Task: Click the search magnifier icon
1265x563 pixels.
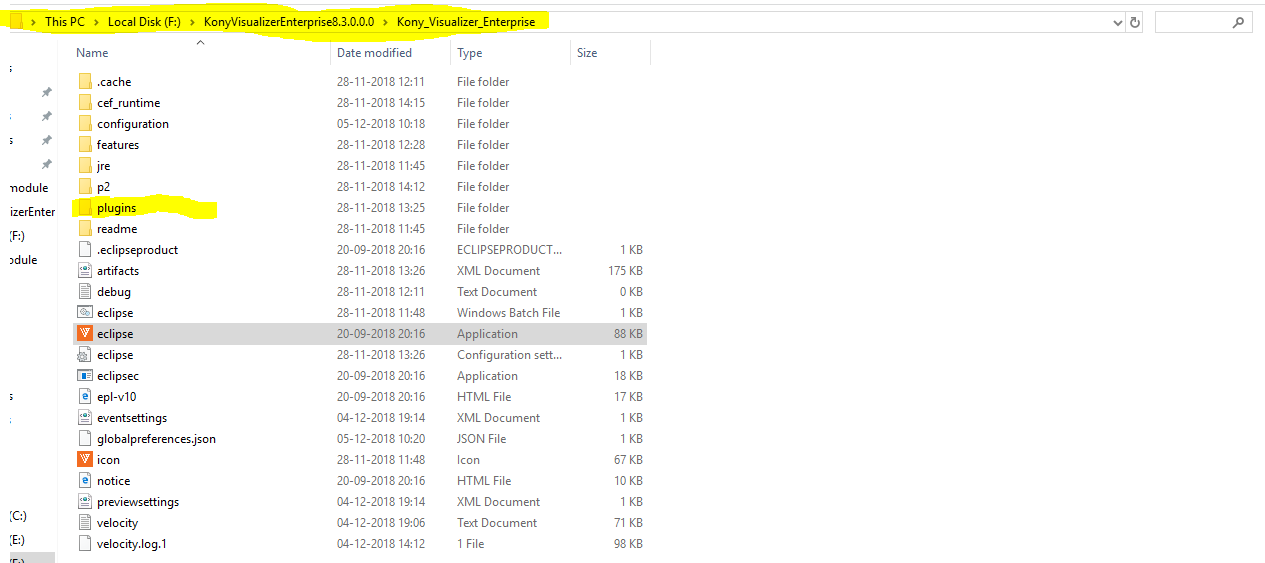Action: tap(1238, 22)
